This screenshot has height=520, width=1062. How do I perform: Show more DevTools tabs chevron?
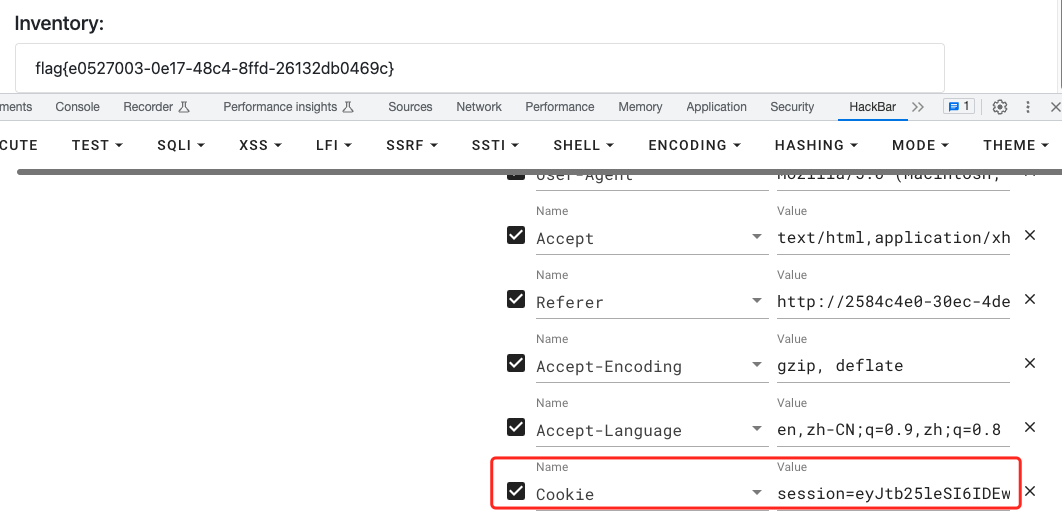click(x=920, y=107)
